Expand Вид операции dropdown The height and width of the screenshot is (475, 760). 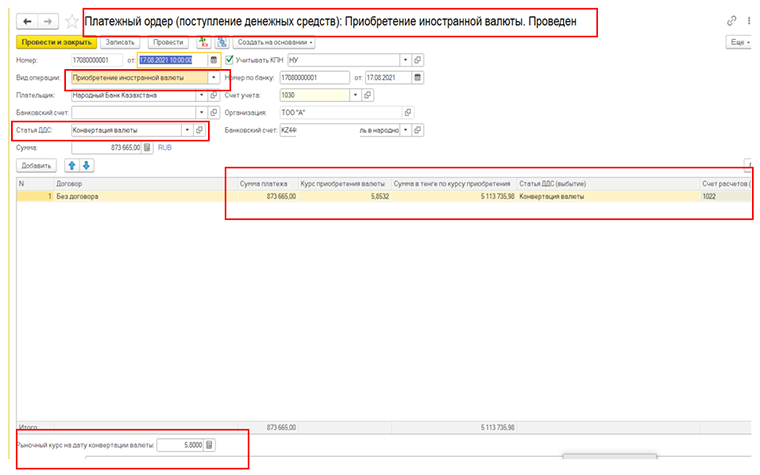[213, 77]
